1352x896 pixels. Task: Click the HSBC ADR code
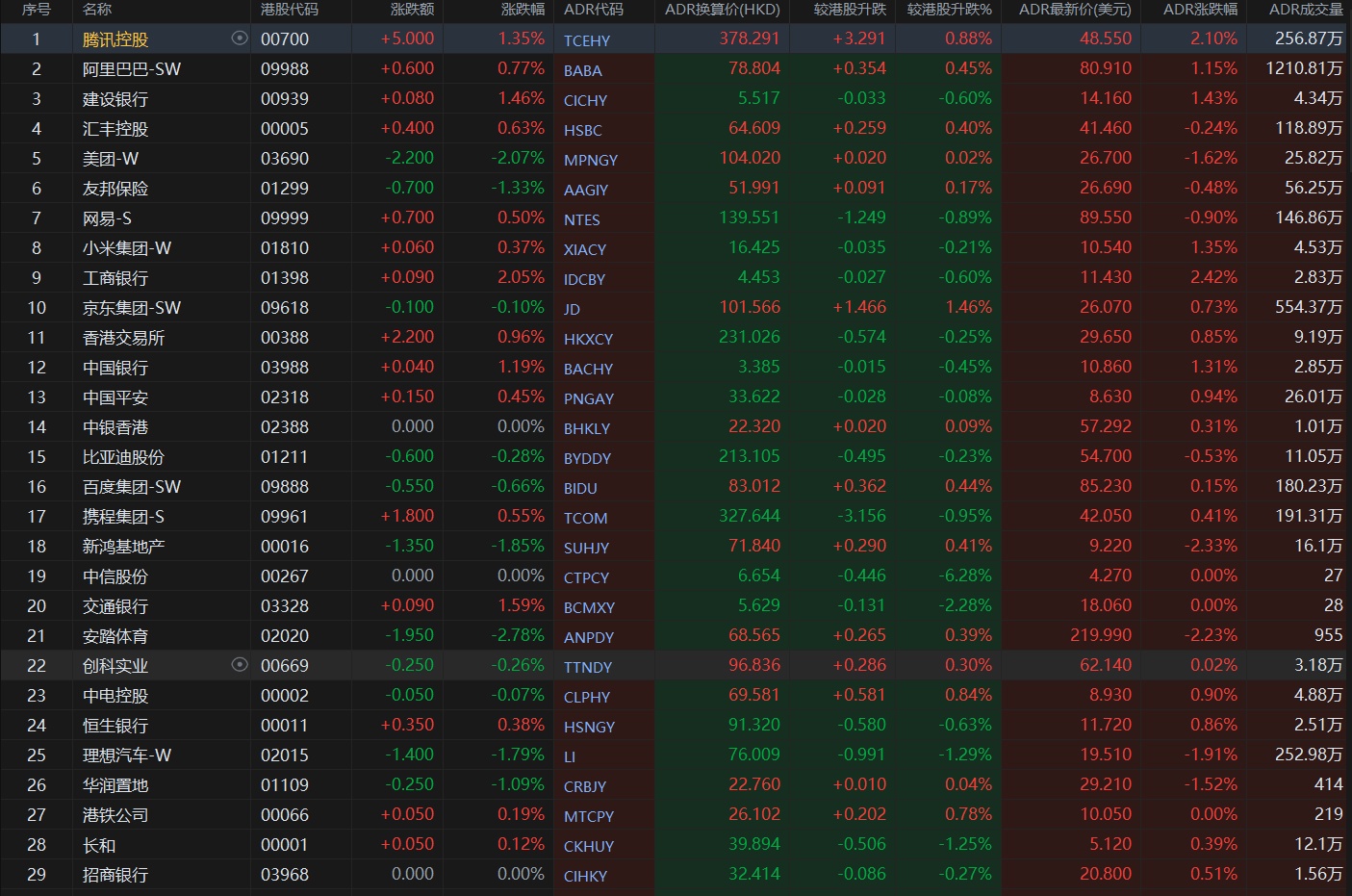pos(583,130)
